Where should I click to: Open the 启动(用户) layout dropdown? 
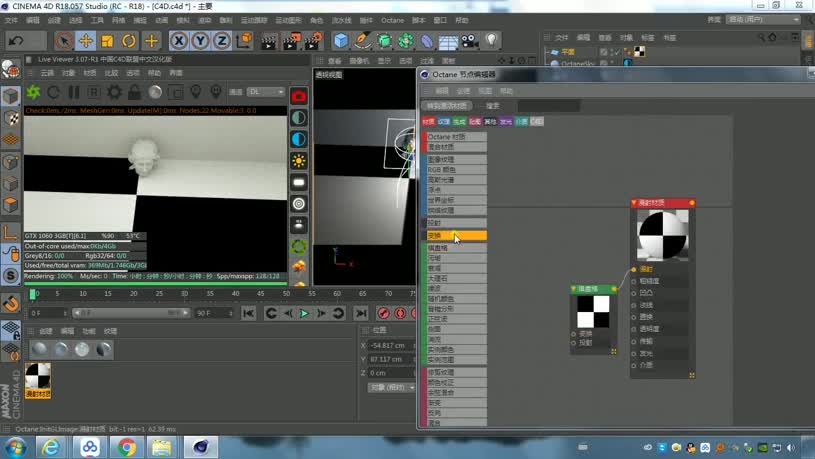coord(763,20)
